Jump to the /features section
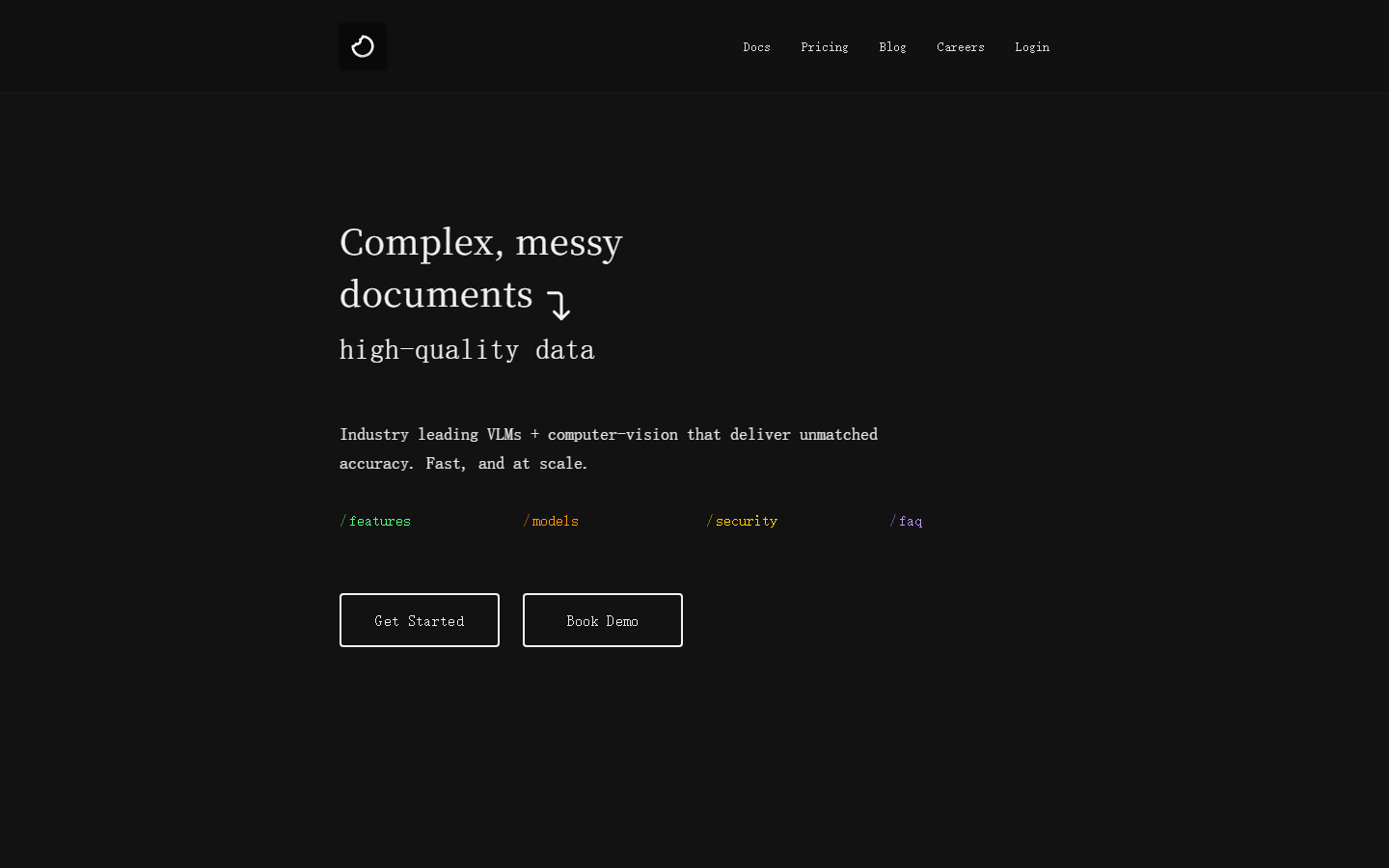Screen dimensions: 1389x868 click(x=375, y=521)
